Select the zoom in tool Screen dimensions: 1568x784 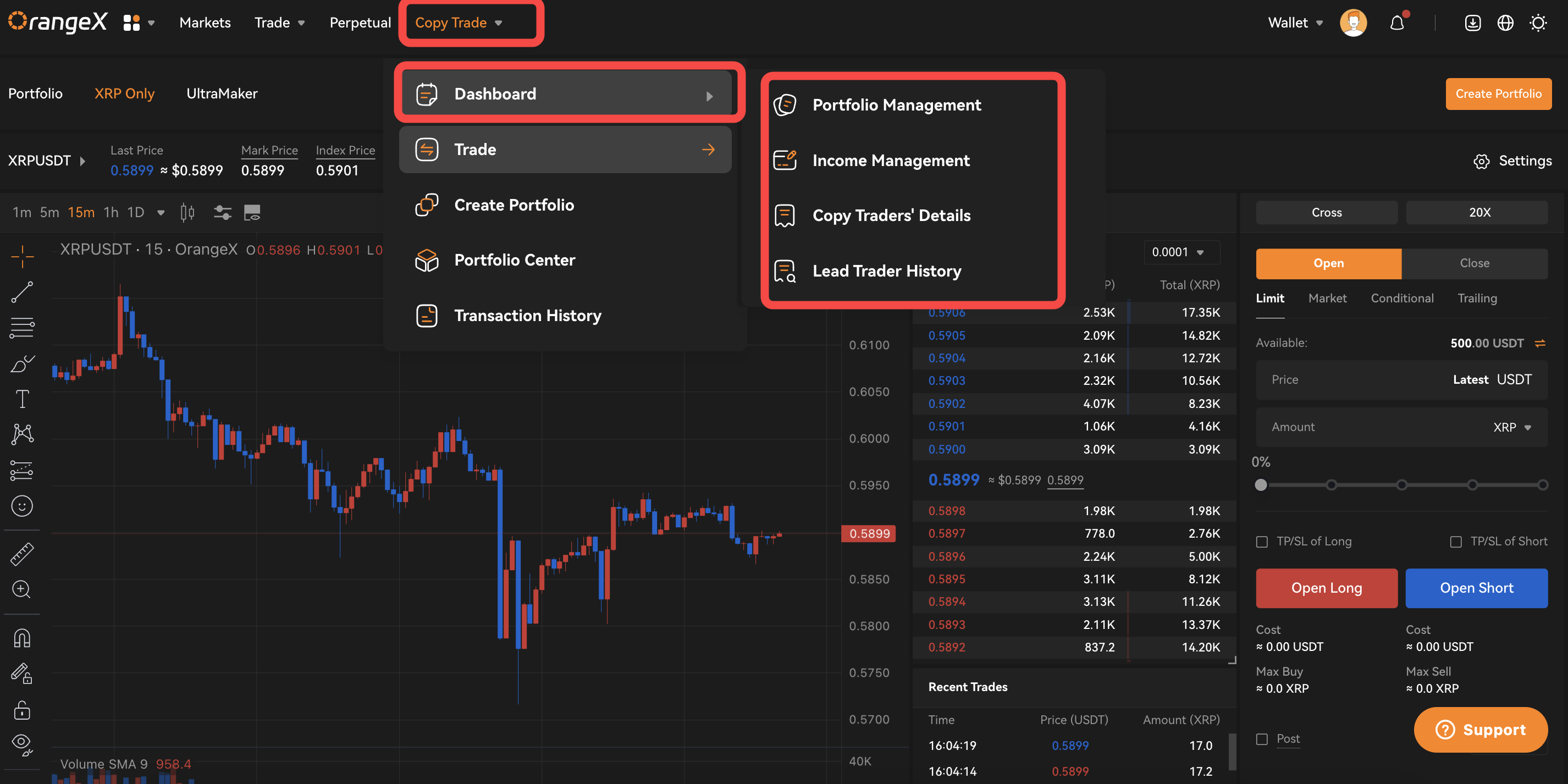pyautogui.click(x=23, y=589)
